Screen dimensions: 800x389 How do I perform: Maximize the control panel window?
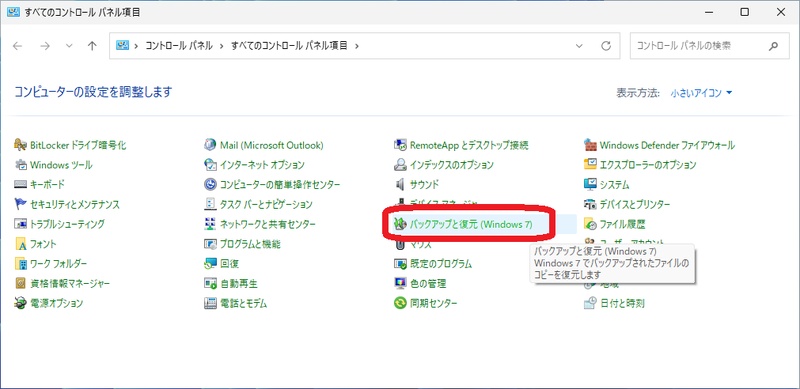(x=744, y=12)
